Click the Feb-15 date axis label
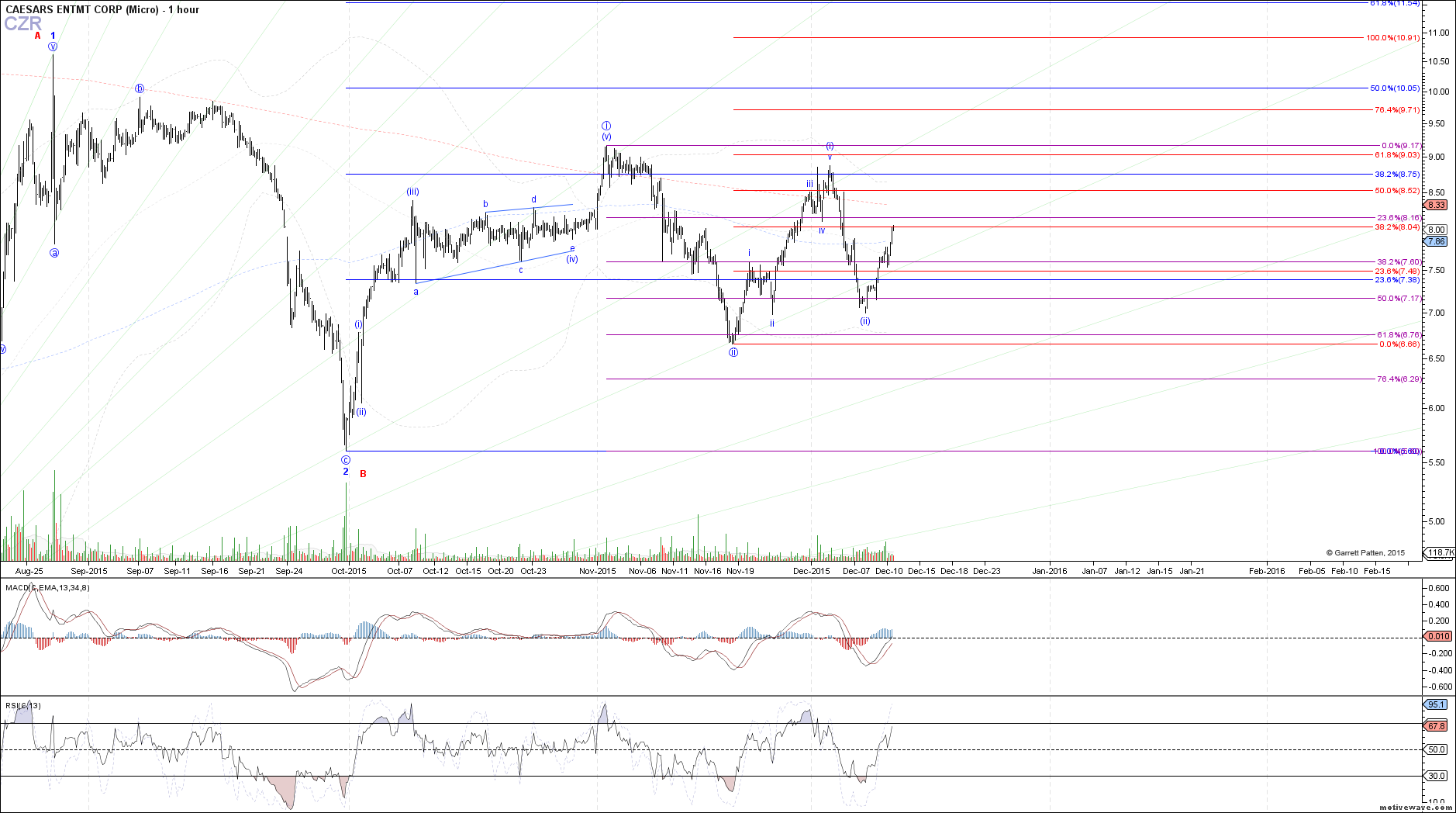Viewport: 1456px width, 813px height. pyautogui.click(x=1377, y=571)
